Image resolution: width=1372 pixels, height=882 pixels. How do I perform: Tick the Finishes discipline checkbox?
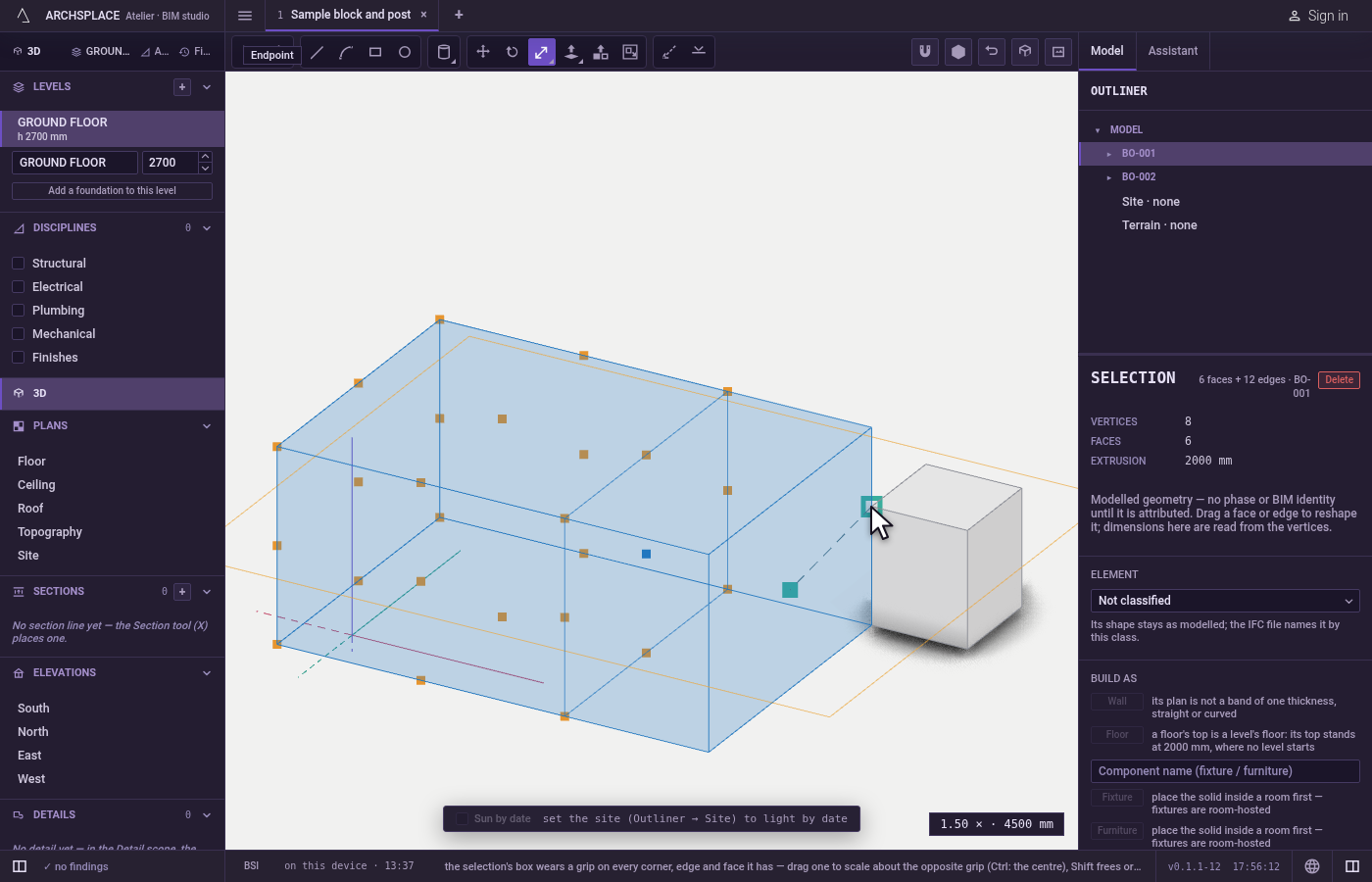[x=18, y=358]
